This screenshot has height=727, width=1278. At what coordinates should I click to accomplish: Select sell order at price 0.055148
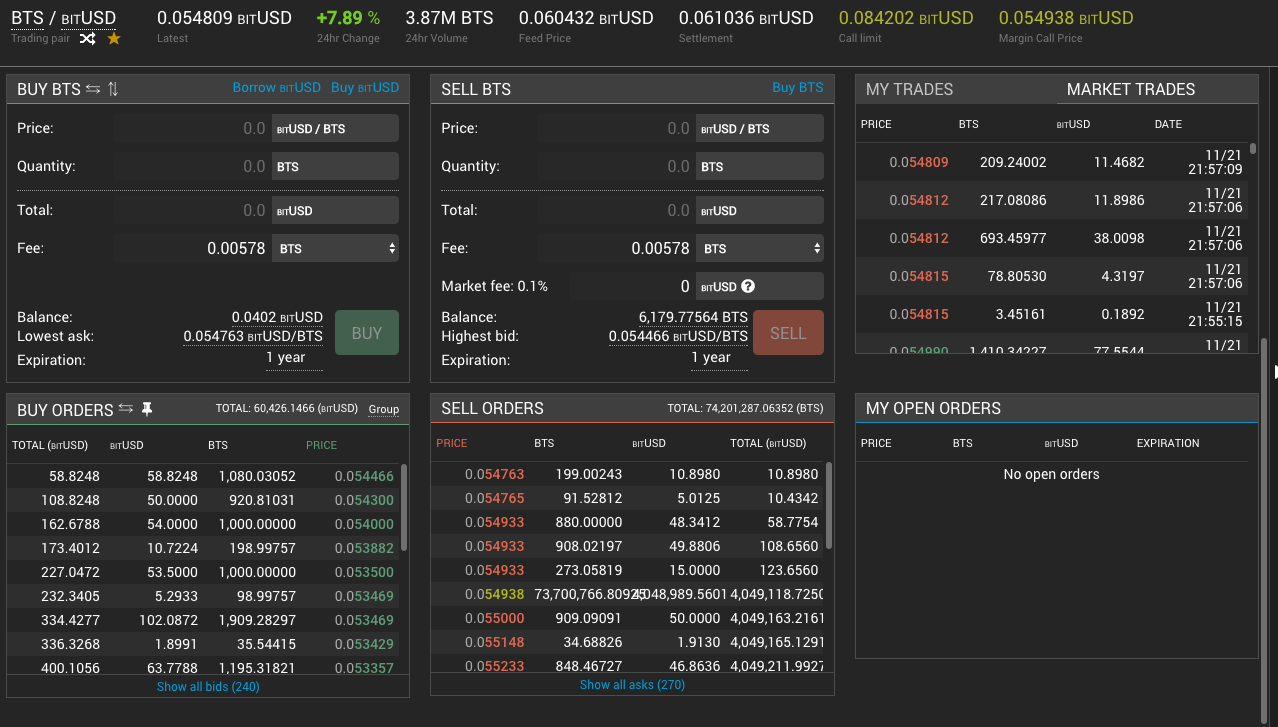(628, 642)
